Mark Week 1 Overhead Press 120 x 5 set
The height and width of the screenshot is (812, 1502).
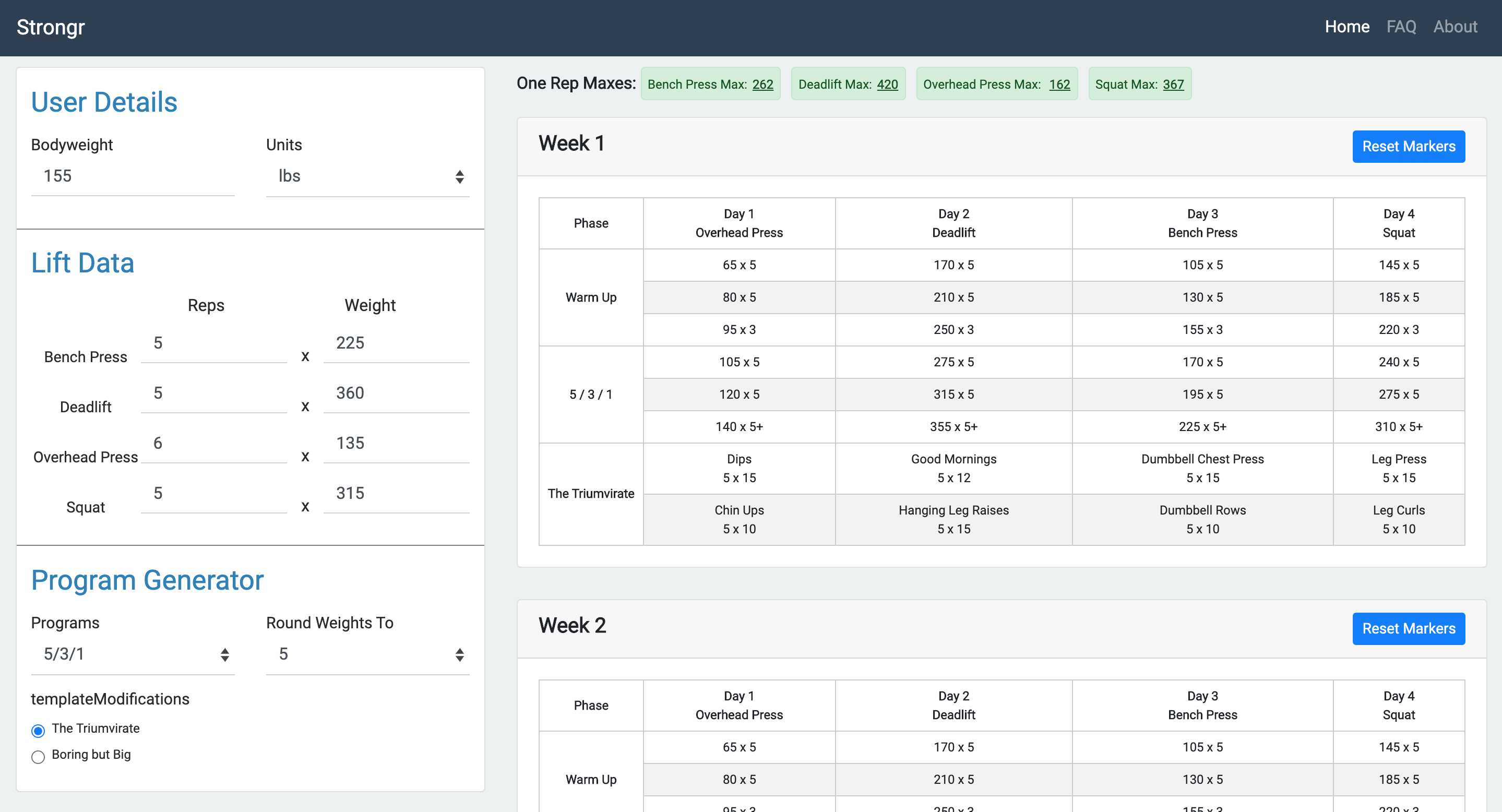[739, 395]
